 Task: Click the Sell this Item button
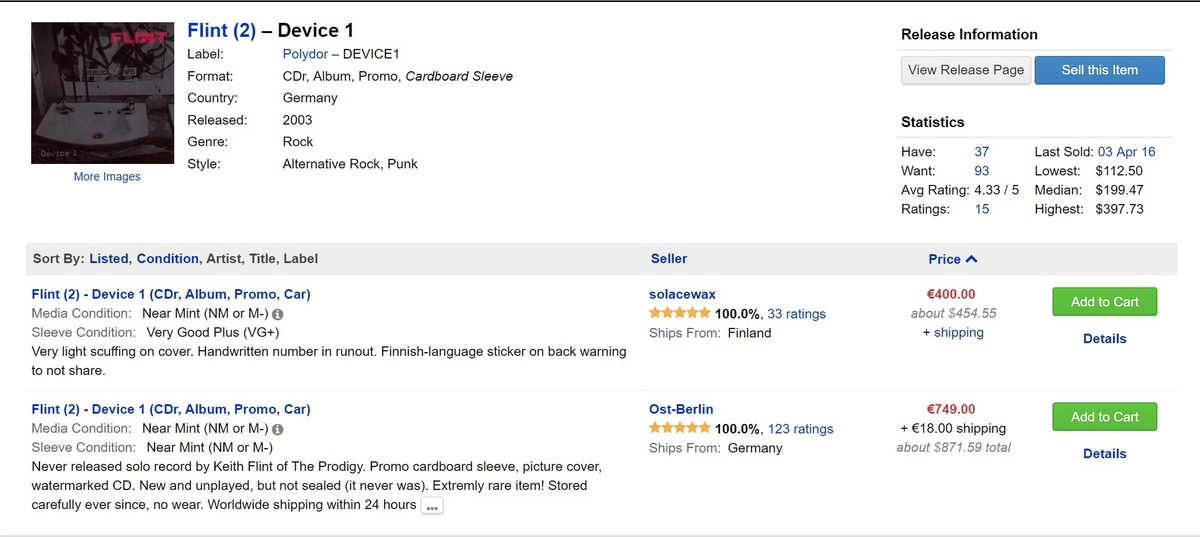point(1099,70)
